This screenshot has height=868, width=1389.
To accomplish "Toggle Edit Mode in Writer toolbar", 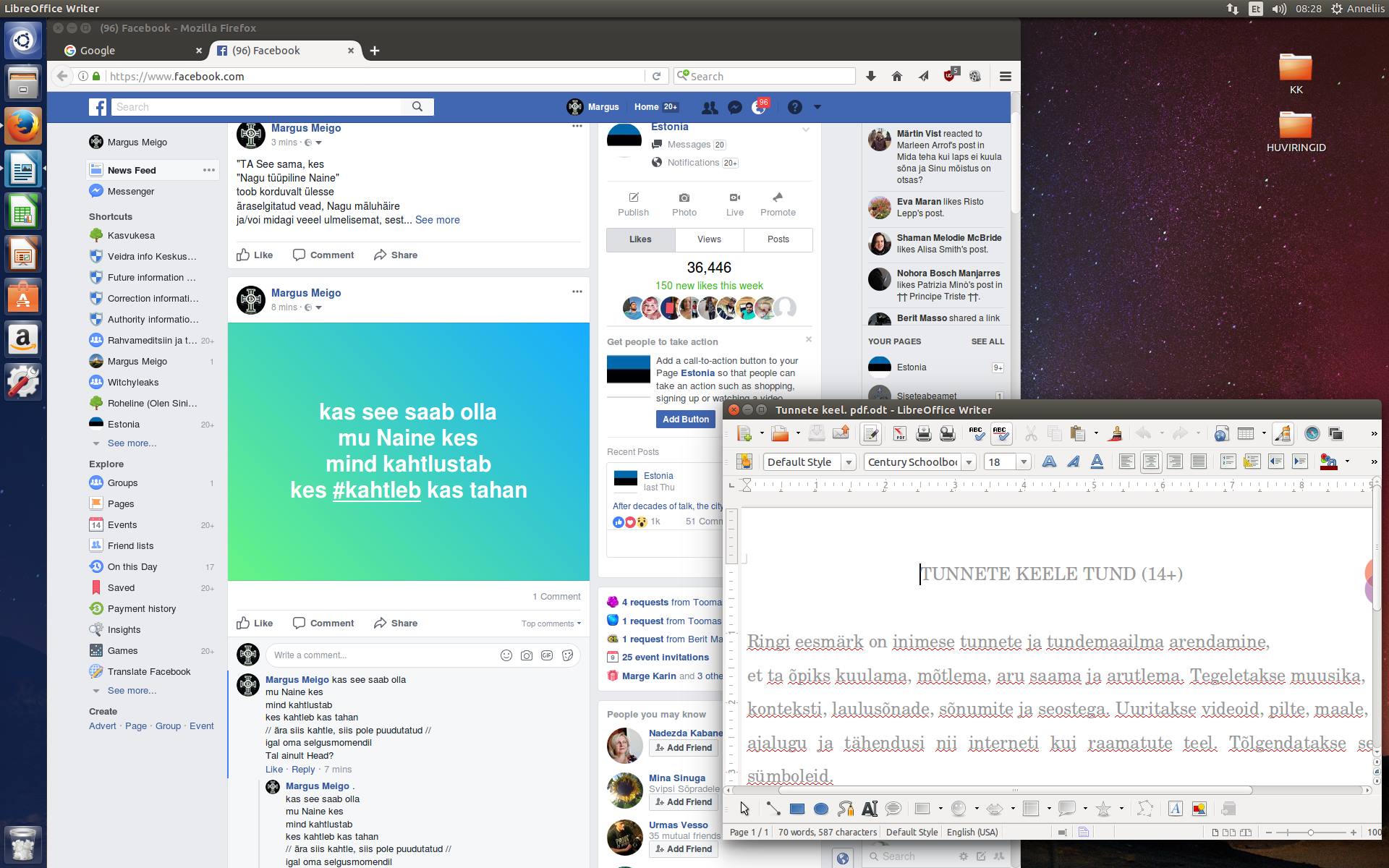I will point(871,434).
